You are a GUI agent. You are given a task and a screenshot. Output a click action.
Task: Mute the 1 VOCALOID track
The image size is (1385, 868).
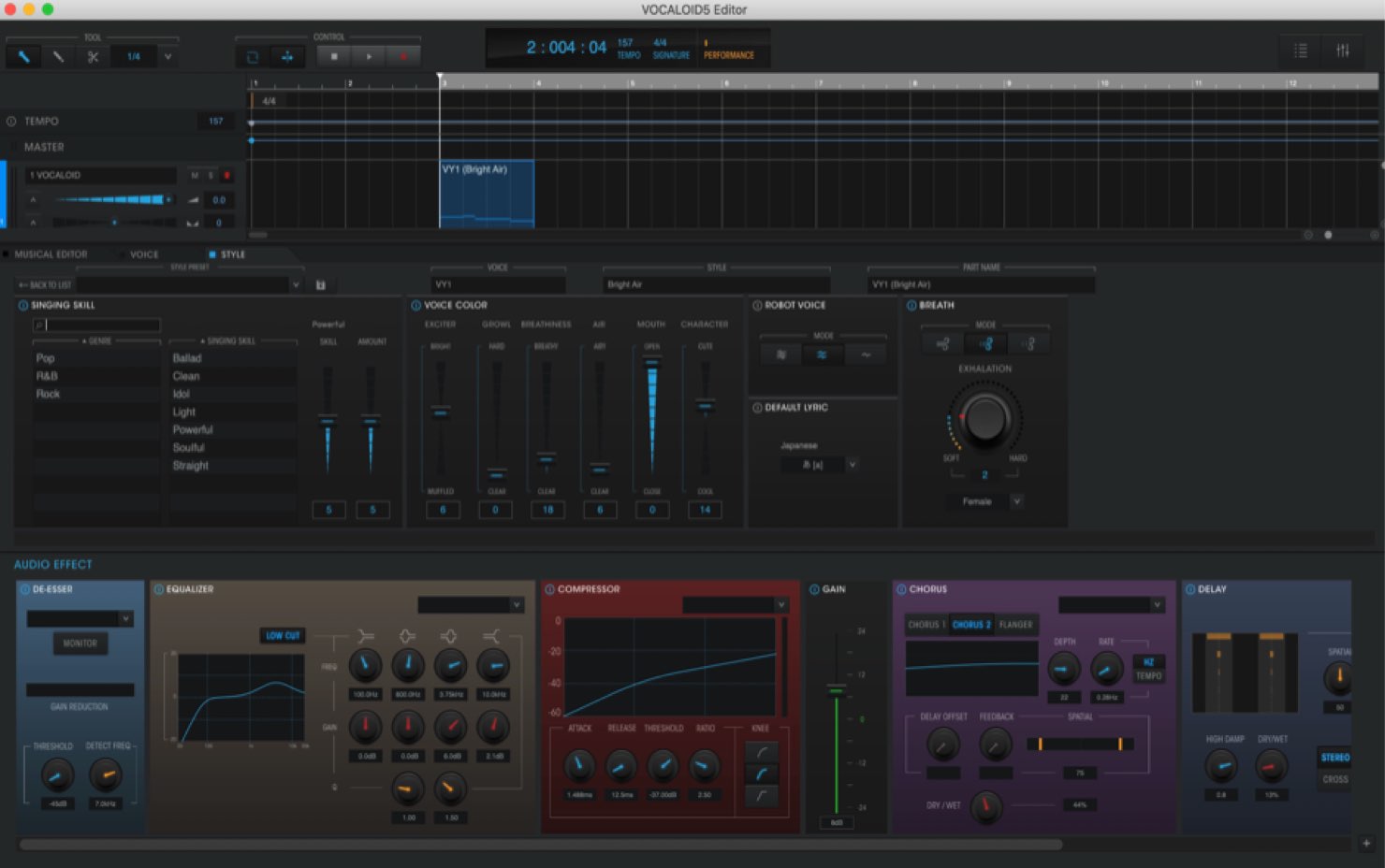pos(195,176)
